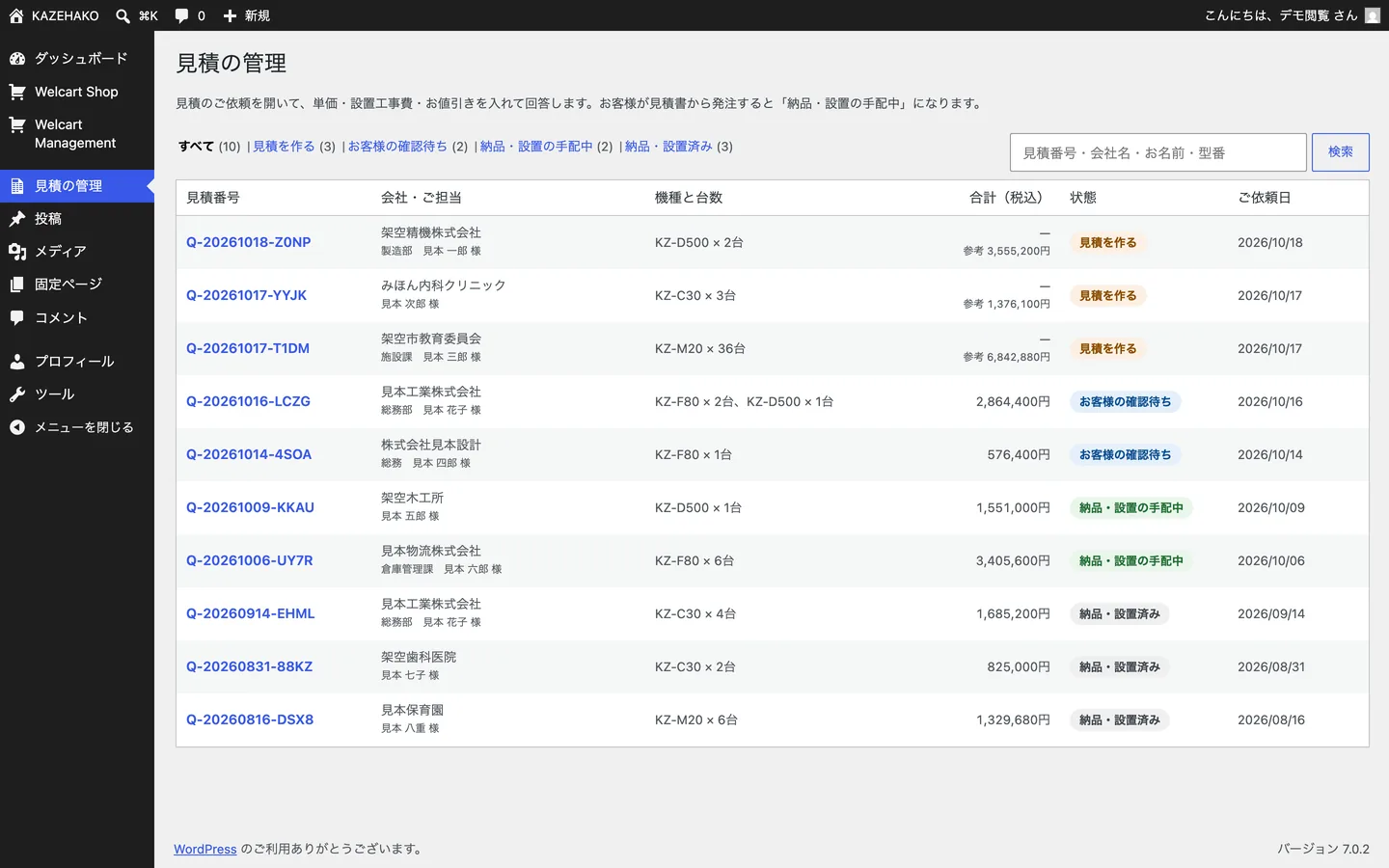Click the 2,864,400円 total amount

pos(1013,401)
